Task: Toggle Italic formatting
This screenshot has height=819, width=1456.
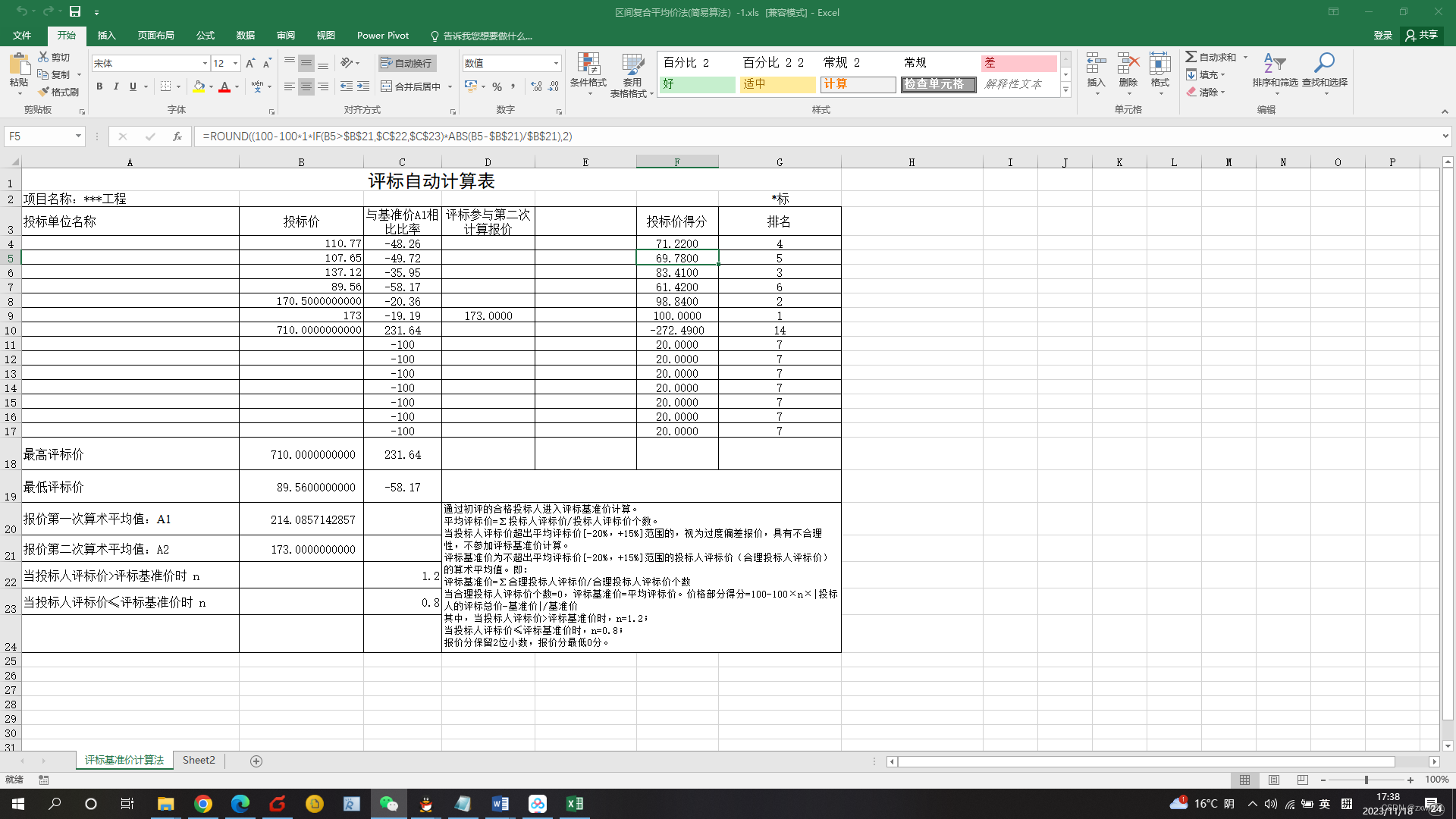Action: (116, 86)
